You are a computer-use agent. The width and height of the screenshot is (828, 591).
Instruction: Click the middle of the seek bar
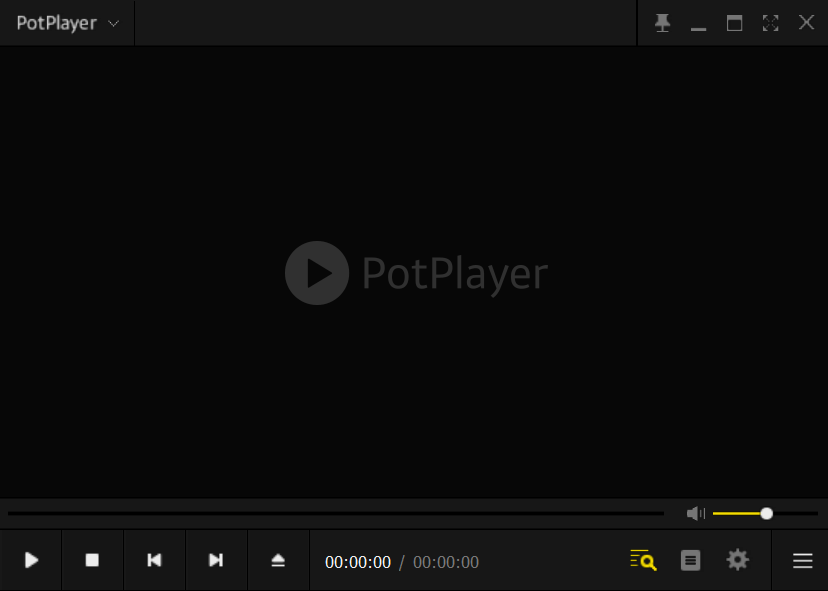pos(336,513)
